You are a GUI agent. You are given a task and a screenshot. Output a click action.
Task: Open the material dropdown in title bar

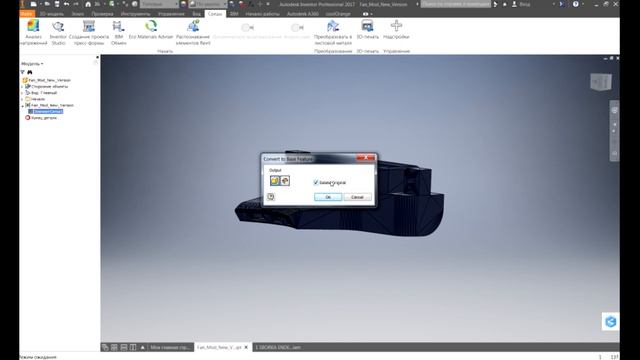pos(159,4)
